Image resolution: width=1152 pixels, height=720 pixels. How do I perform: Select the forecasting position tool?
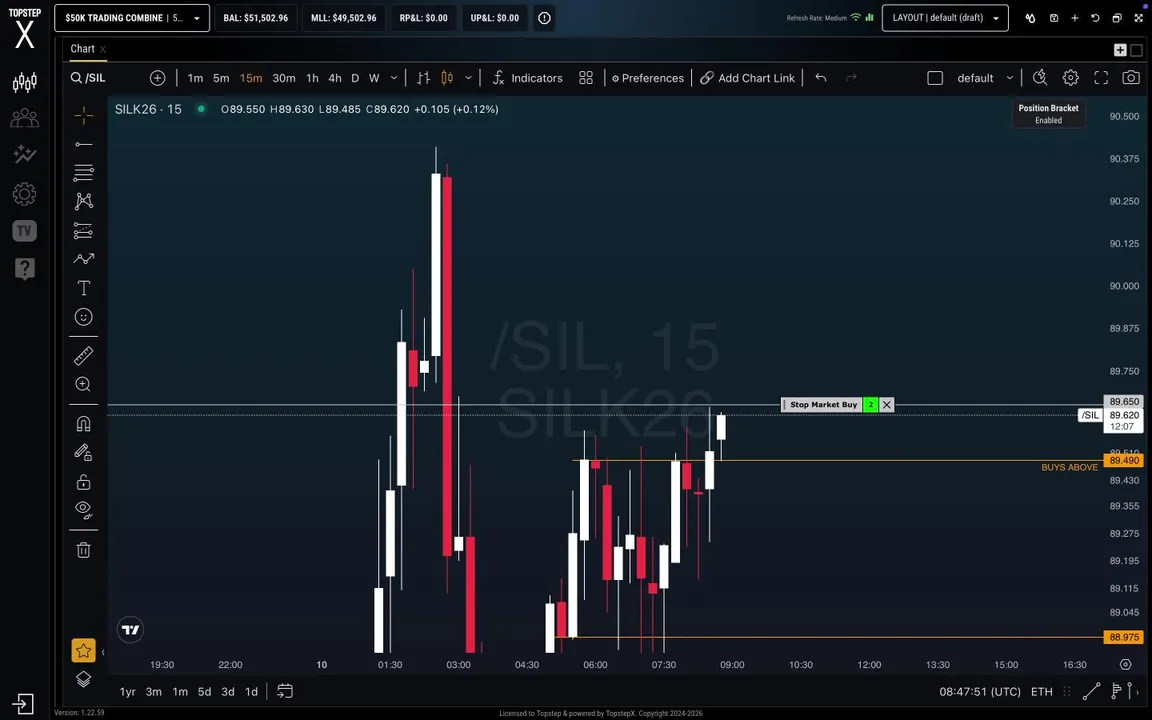click(x=84, y=231)
